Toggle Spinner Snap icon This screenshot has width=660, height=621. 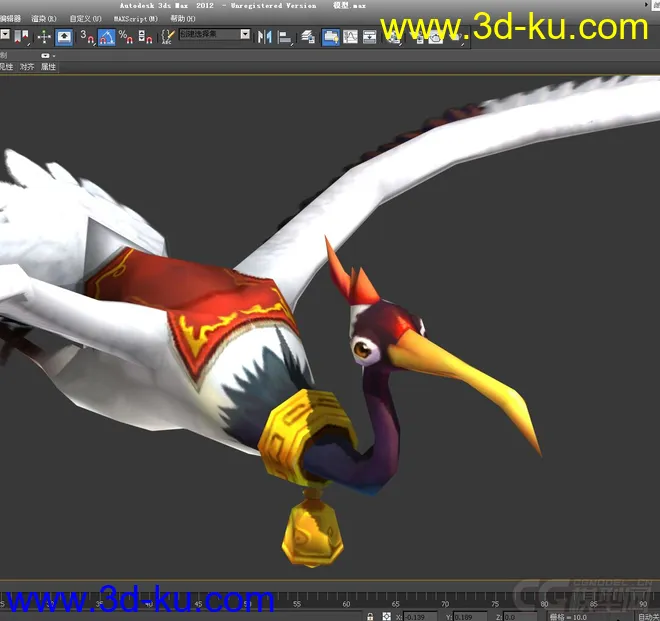145,37
